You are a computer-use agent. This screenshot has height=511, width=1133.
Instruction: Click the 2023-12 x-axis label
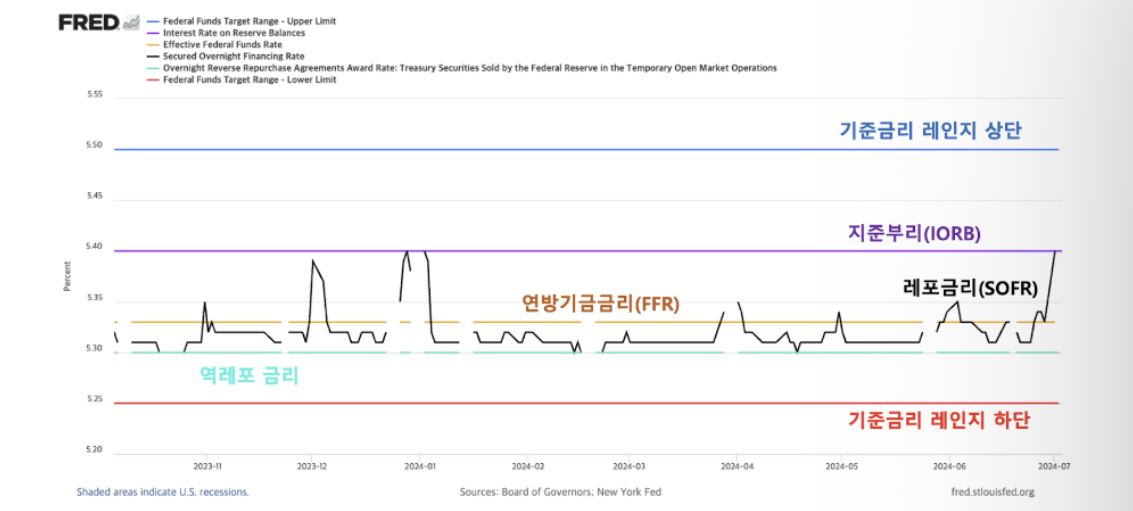[x=312, y=467]
